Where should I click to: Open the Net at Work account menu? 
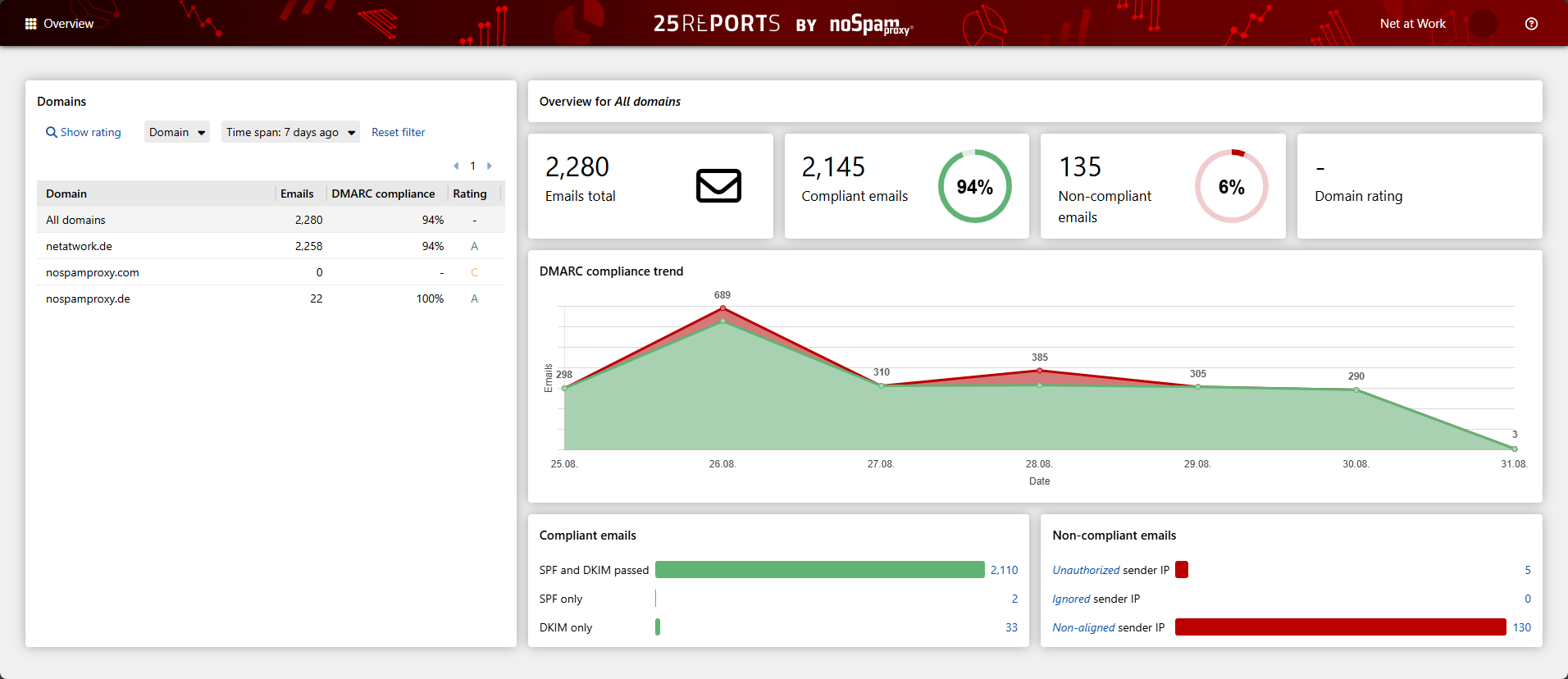pyautogui.click(x=1412, y=24)
